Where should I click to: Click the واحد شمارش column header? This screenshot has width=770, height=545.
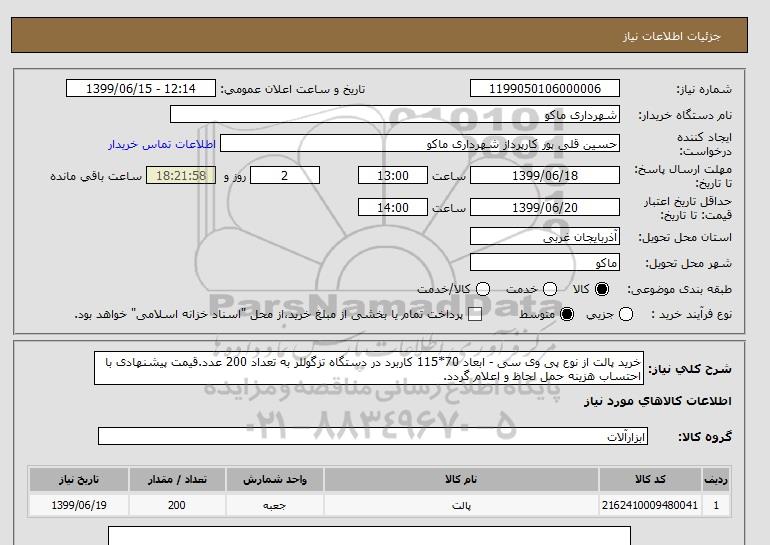275,479
